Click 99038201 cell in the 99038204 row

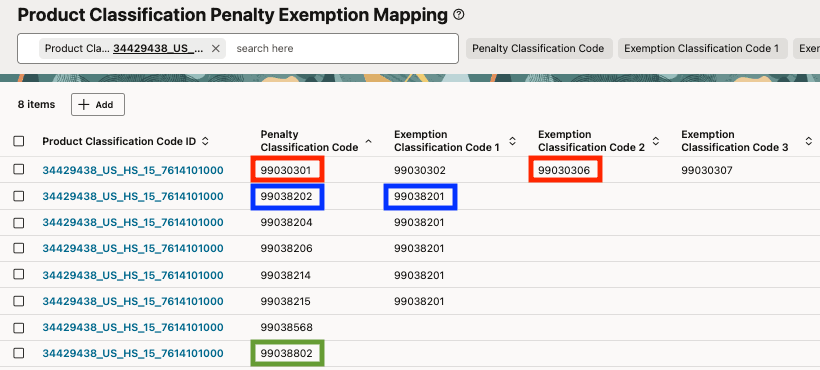419,223
